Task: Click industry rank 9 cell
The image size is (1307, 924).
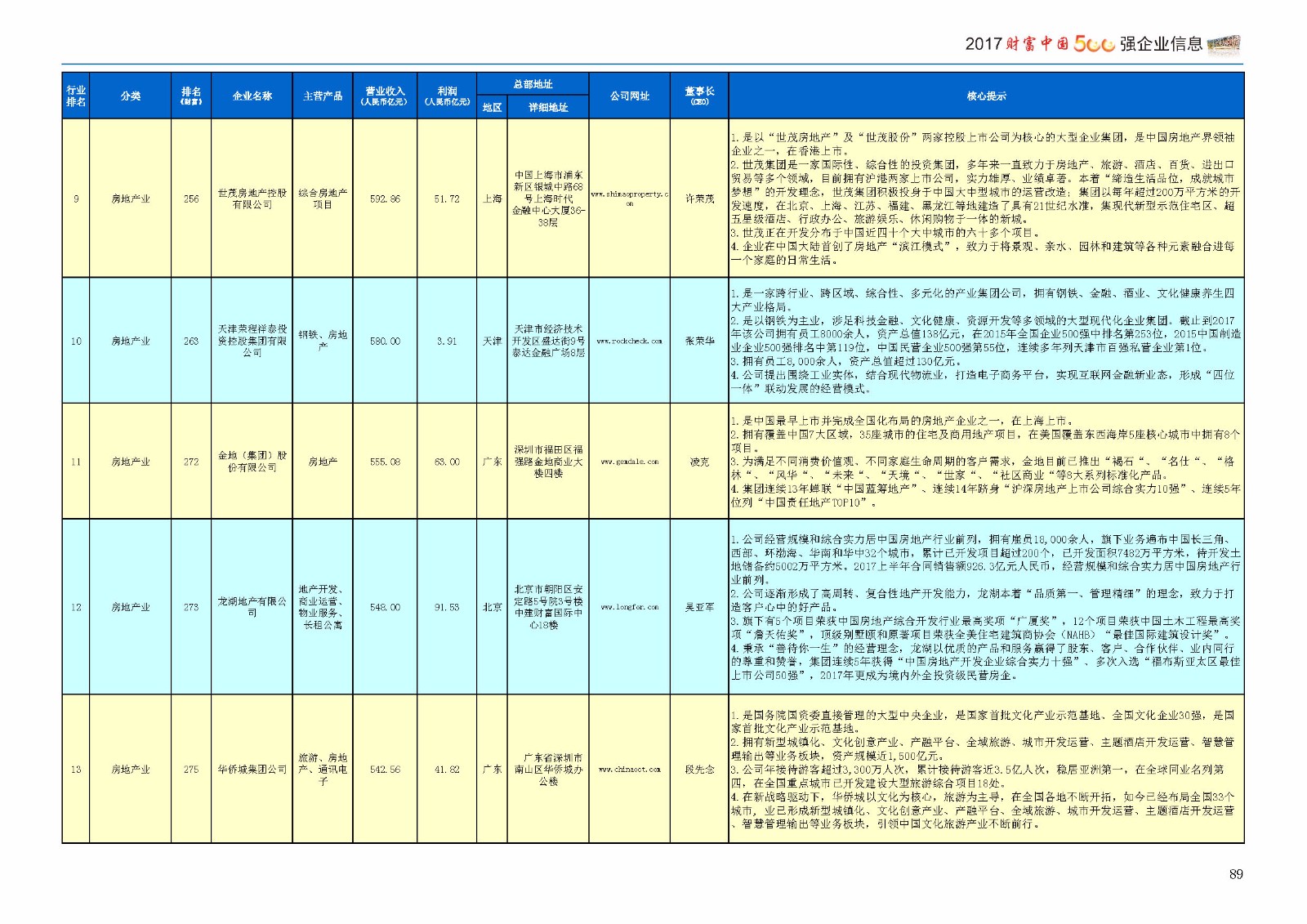Action: (76, 199)
